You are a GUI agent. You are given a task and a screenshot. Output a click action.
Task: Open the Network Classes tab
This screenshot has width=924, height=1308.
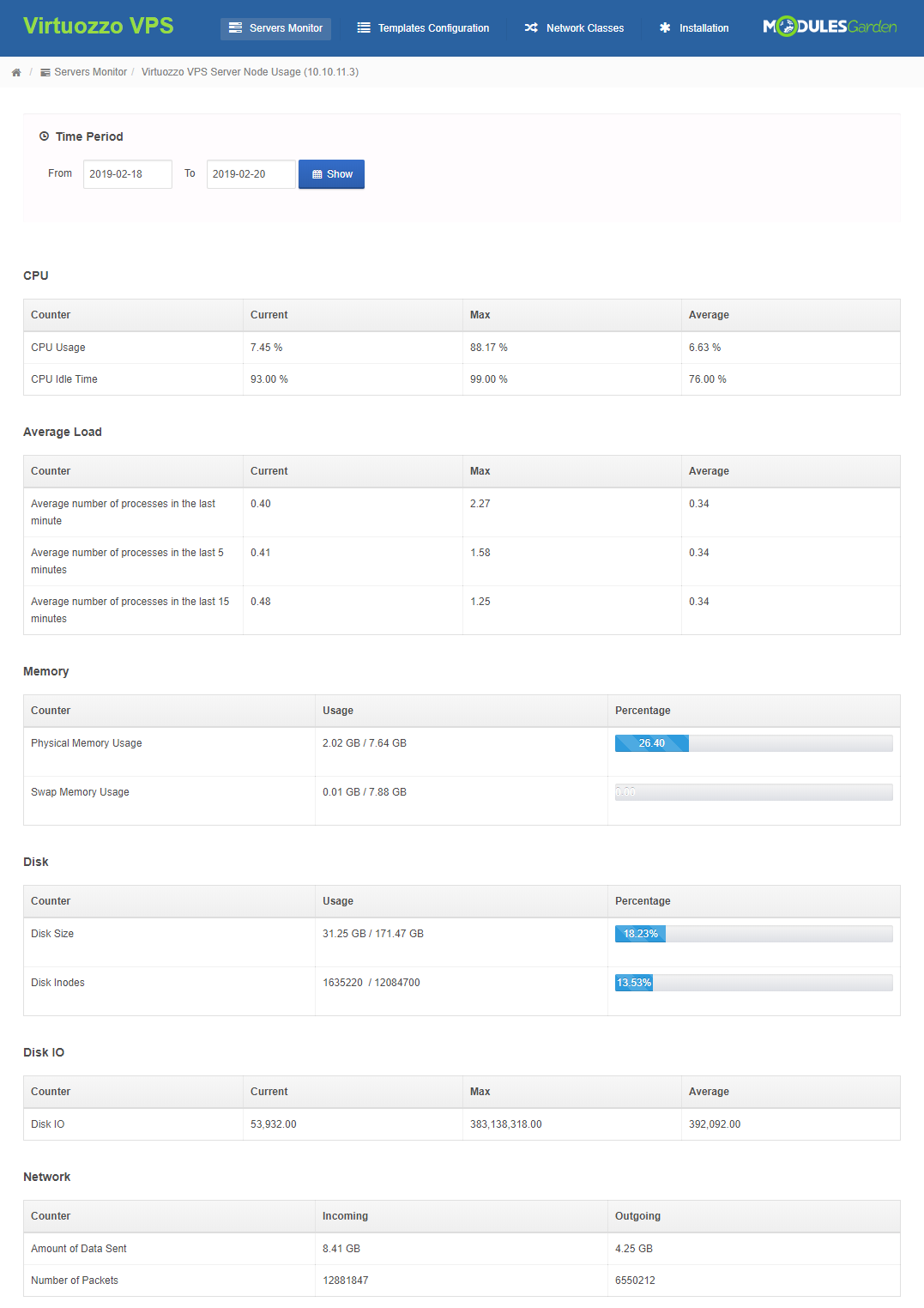coord(574,28)
